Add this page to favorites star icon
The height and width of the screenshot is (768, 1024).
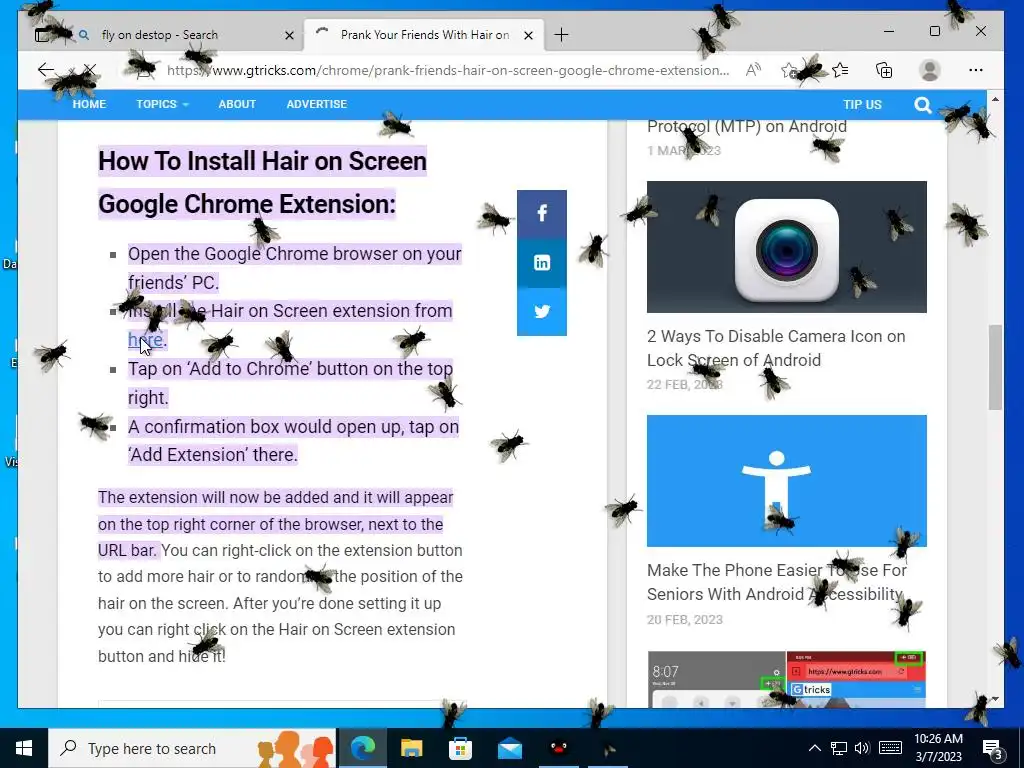790,70
